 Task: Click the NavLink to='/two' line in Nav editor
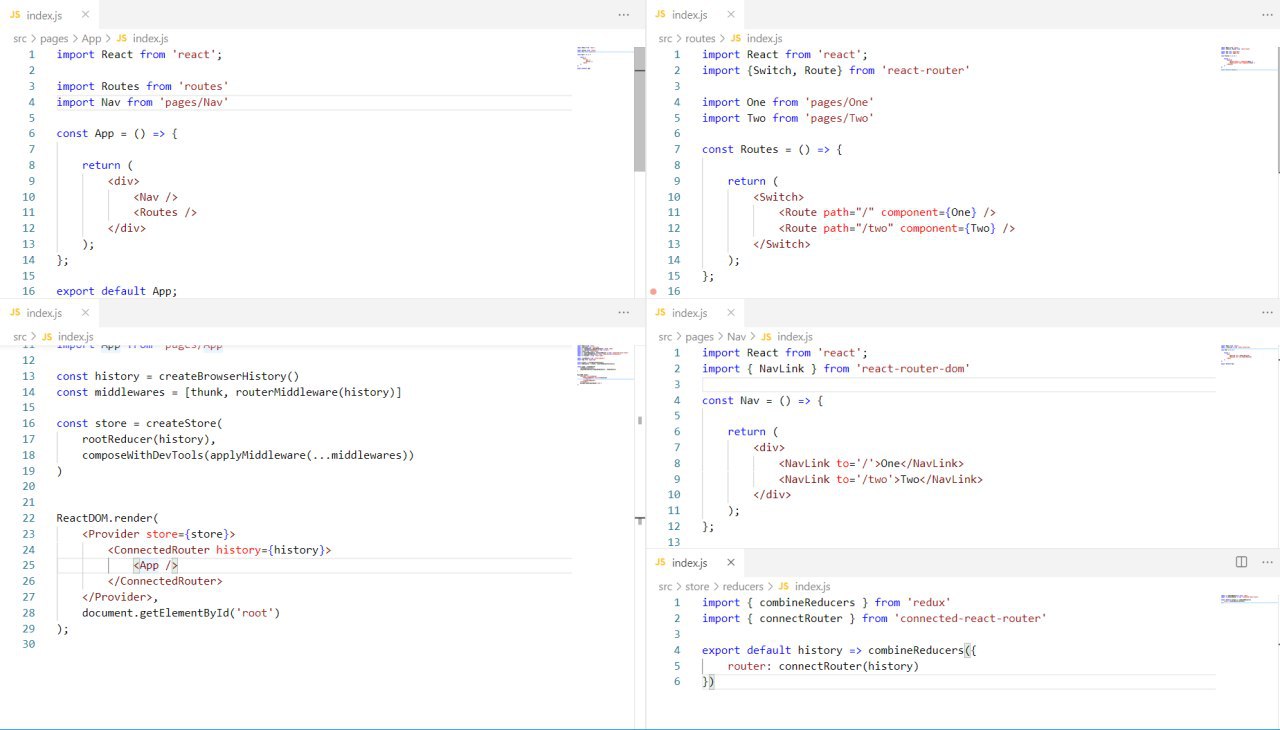click(x=881, y=479)
